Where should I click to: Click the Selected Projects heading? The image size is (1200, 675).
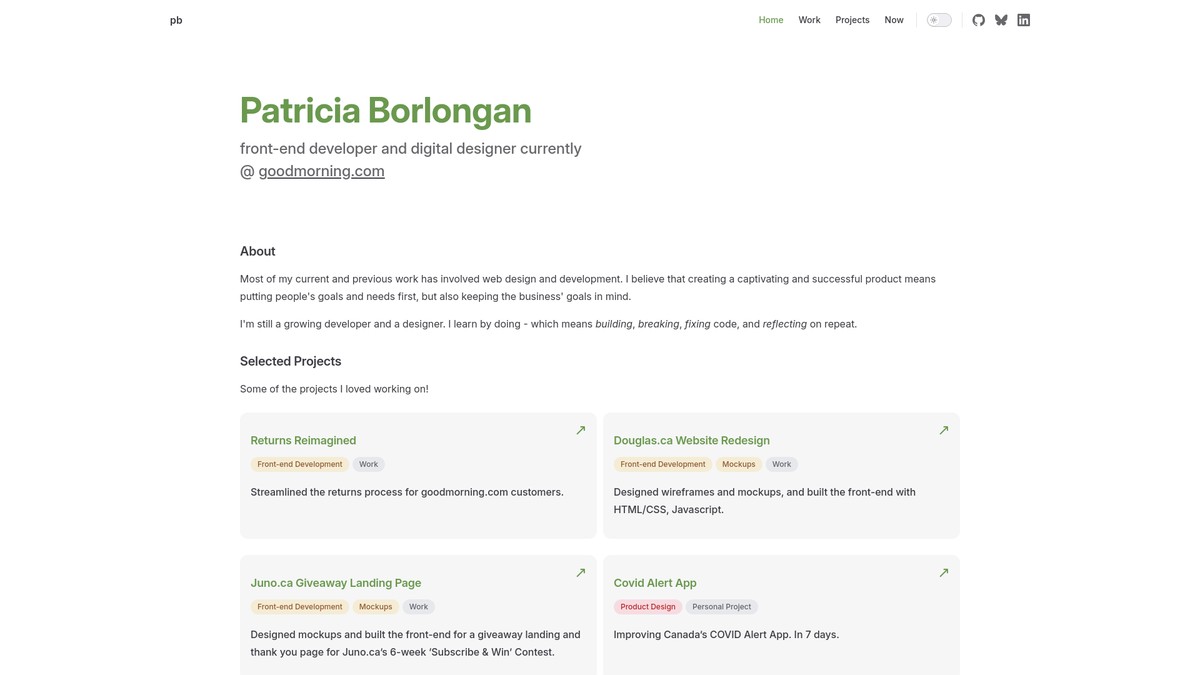point(290,361)
